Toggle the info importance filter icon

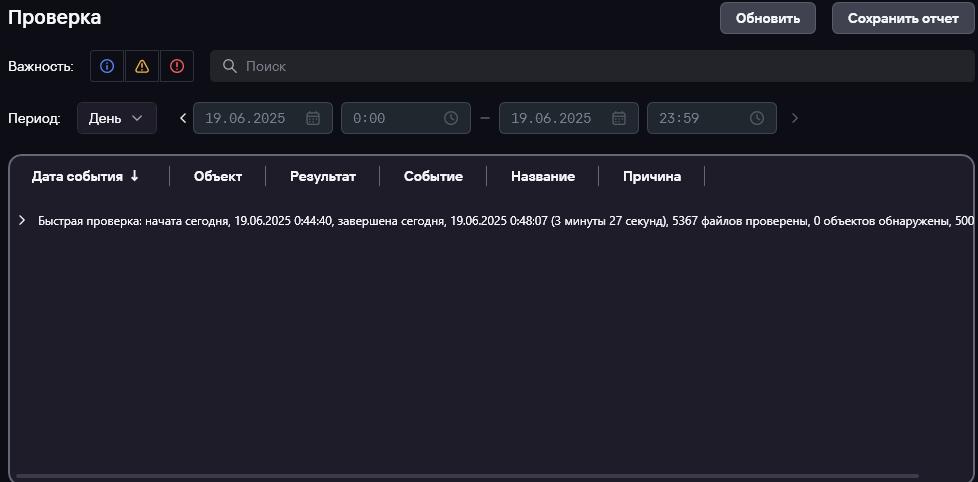click(x=107, y=66)
